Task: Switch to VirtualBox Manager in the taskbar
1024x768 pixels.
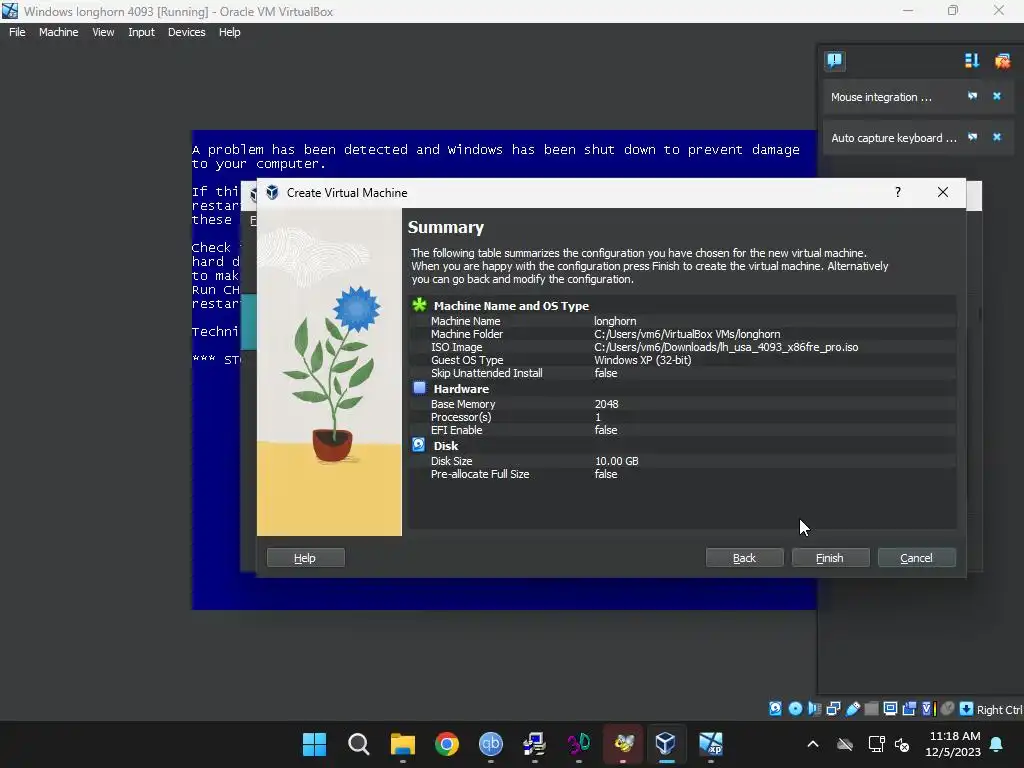Action: (x=665, y=744)
